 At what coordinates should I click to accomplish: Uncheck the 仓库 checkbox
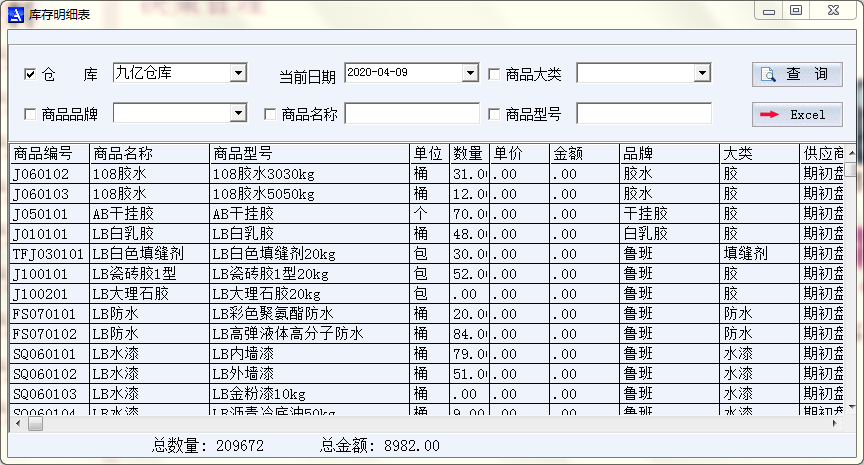[x=30, y=74]
